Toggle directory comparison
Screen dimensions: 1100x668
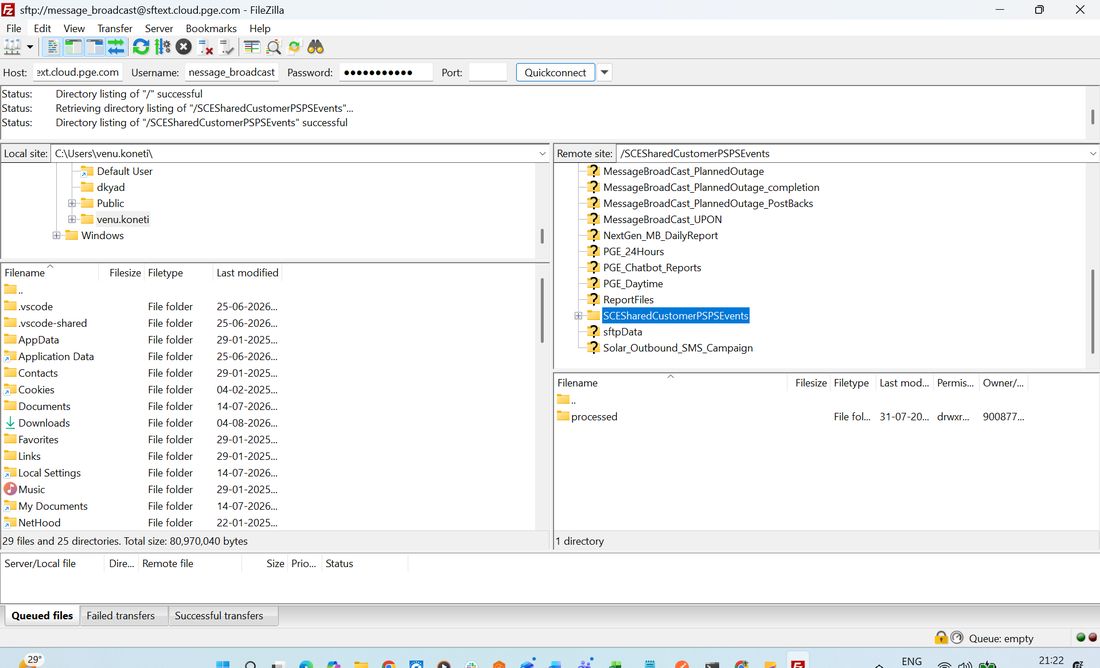274,47
